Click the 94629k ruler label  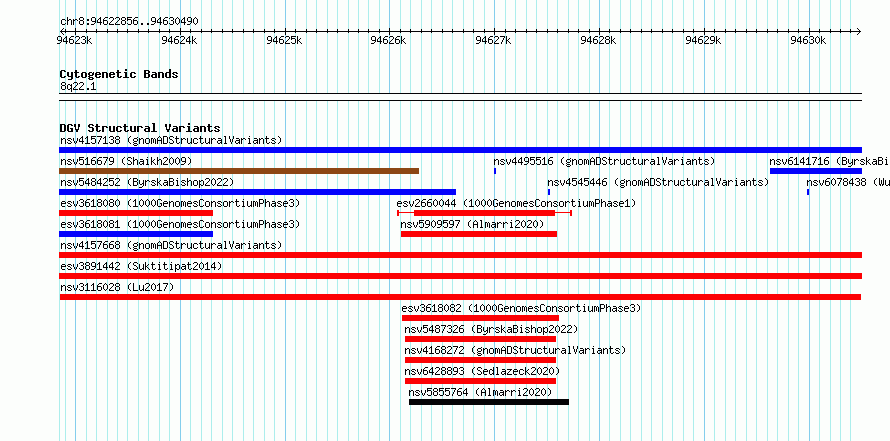tap(704, 40)
